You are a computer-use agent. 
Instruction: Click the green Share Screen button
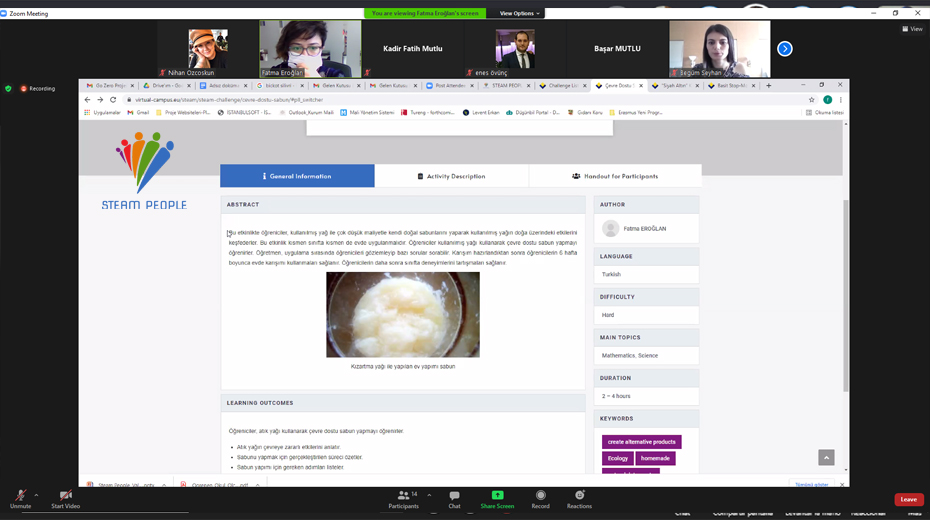click(x=497, y=499)
